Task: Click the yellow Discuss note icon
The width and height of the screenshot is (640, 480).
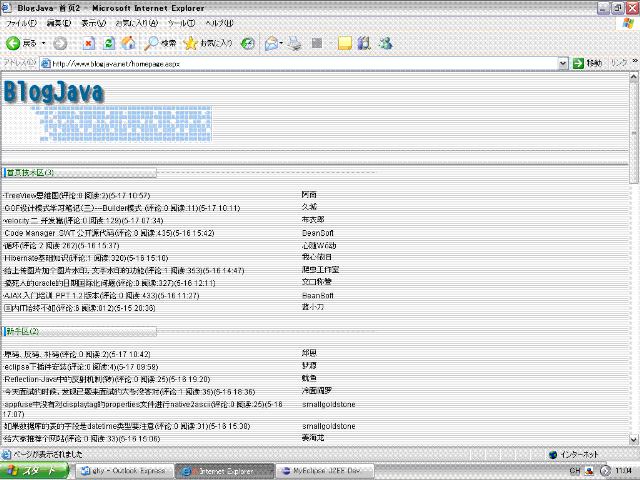Action: coord(344,43)
